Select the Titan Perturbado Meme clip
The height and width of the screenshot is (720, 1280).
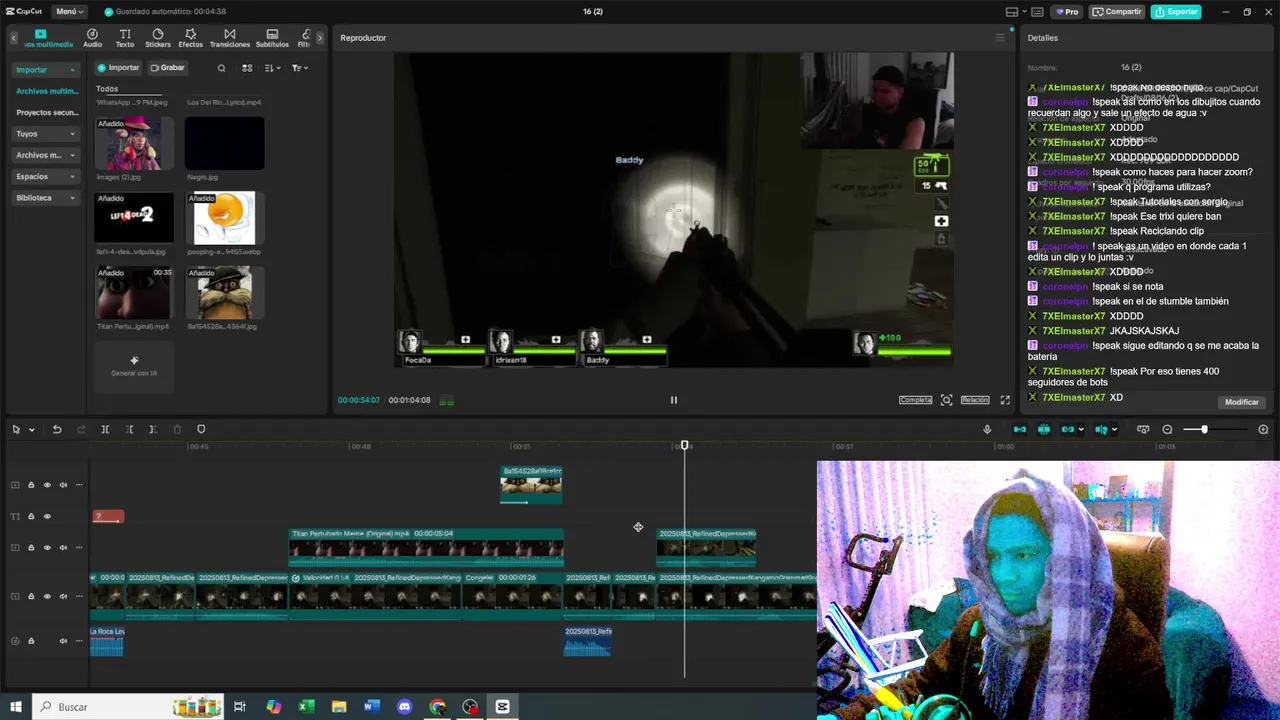pos(426,547)
